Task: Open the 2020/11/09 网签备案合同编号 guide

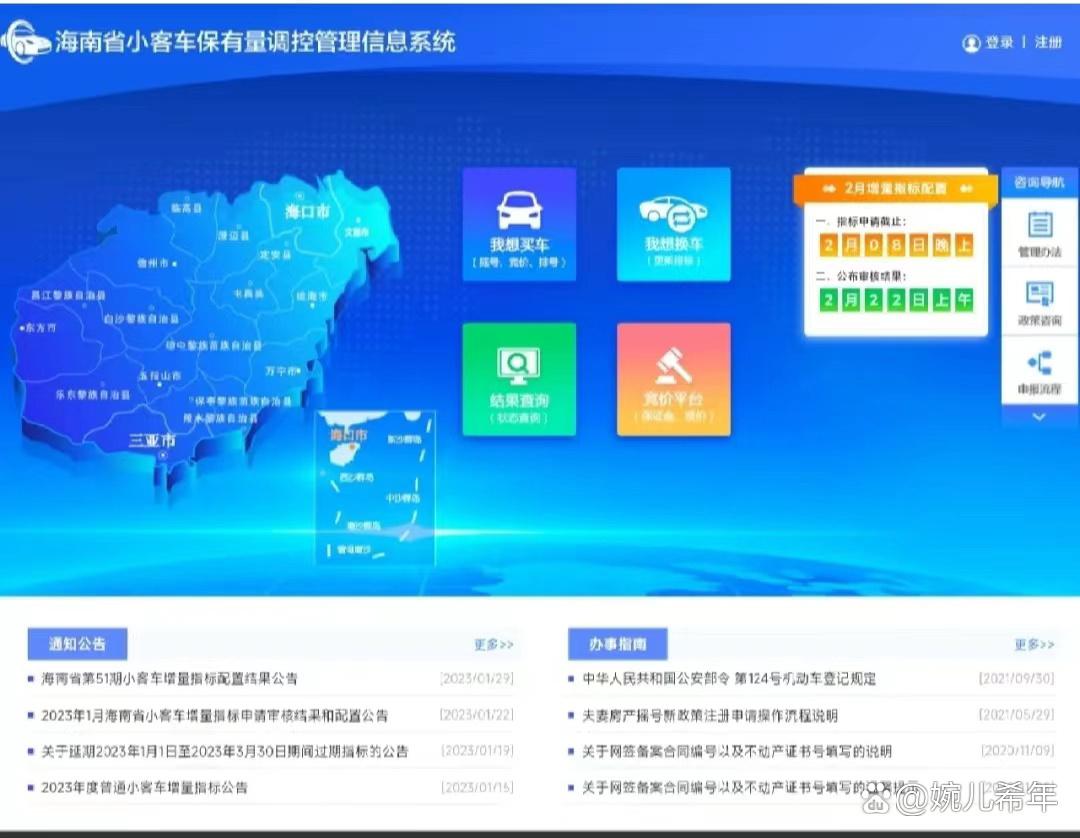Action: pos(737,751)
